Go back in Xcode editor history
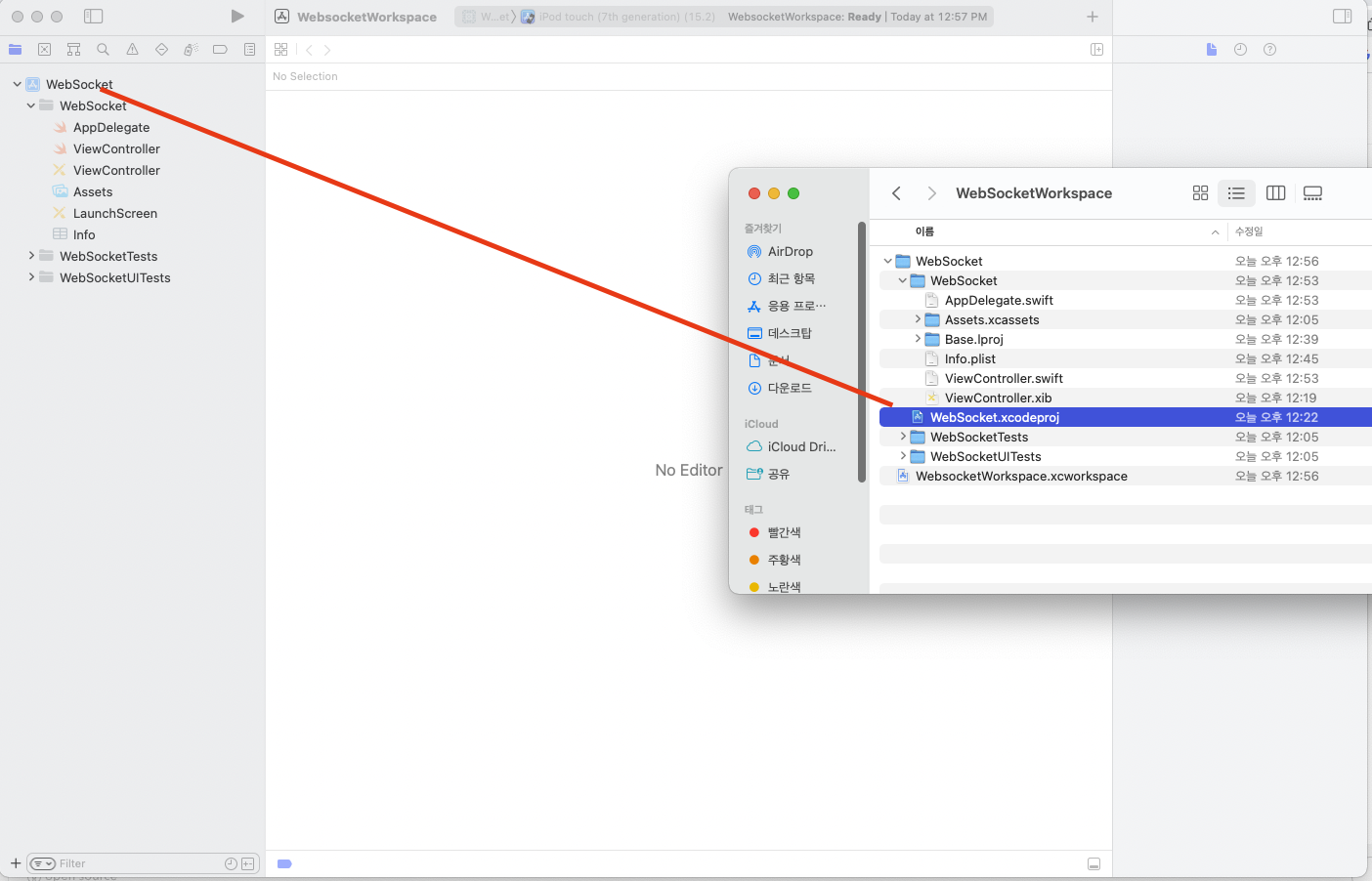The width and height of the screenshot is (1372, 881). click(x=309, y=50)
